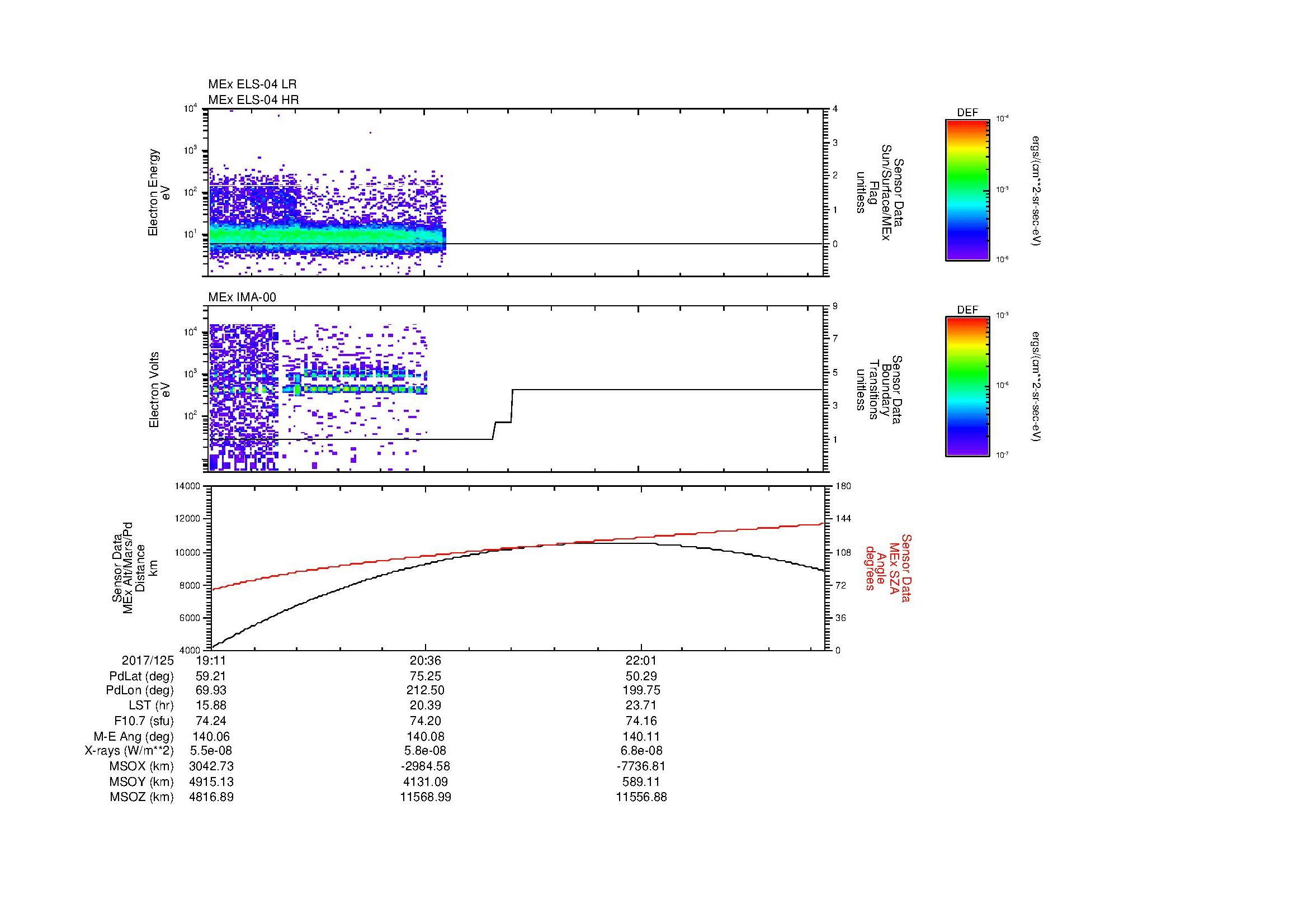This screenshot has height=924, width=1308.
Task: Click the 'MEx Alt/Mars/Pd Distance km' axis label
Action: coord(134,567)
